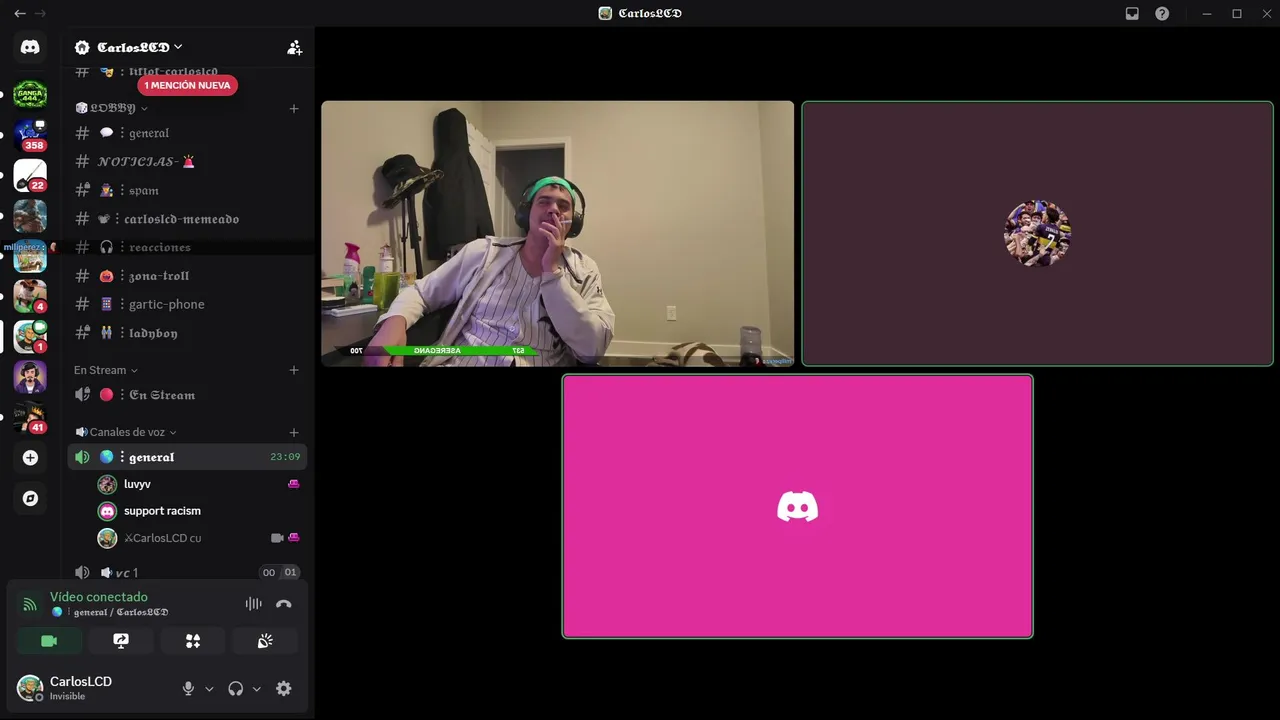The height and width of the screenshot is (720, 1280).
Task: Start screen share button
Action: (x=121, y=641)
